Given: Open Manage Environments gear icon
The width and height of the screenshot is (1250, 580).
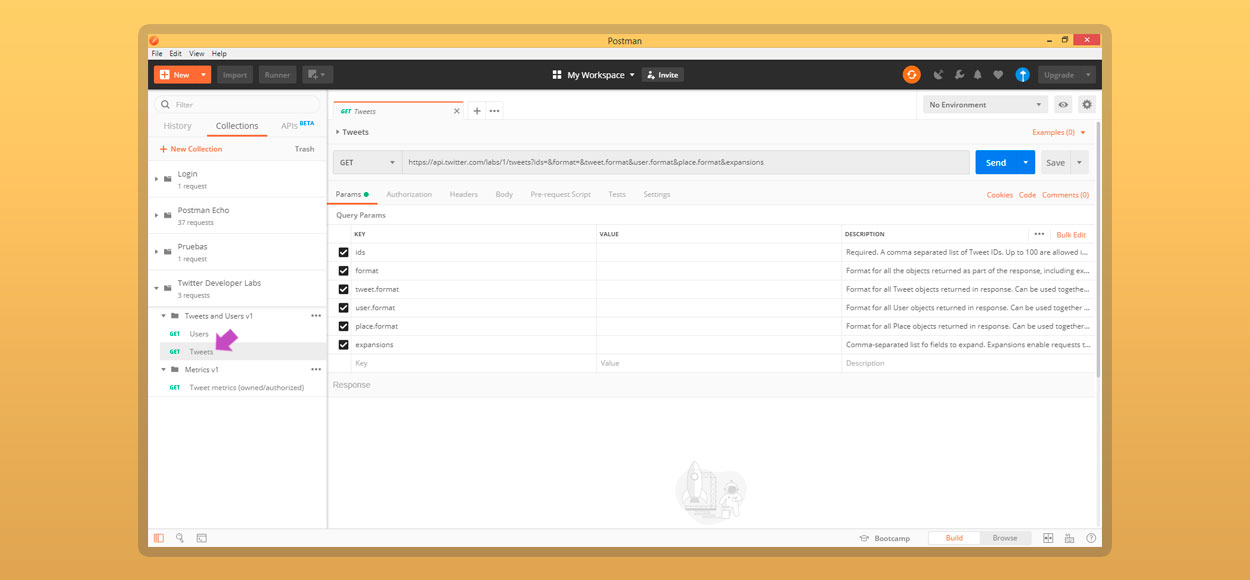Looking at the screenshot, I should [x=1087, y=104].
